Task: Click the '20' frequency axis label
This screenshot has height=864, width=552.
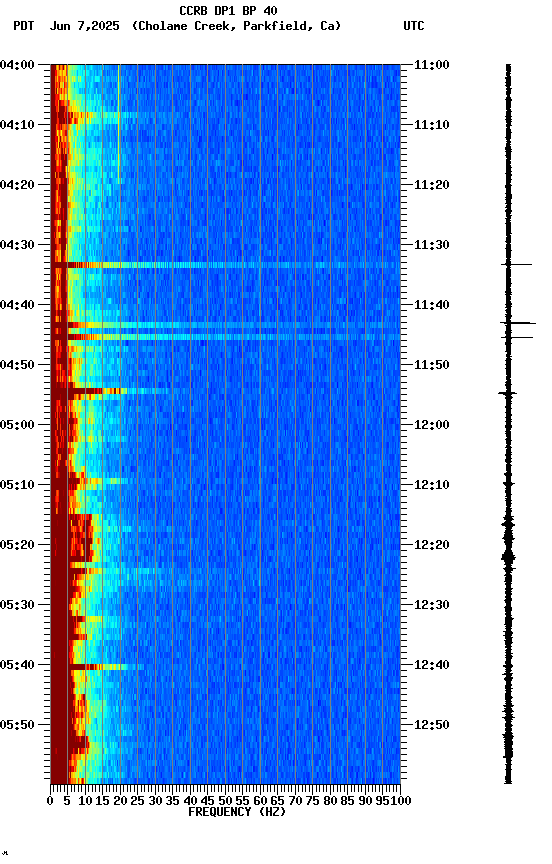Action: click(x=120, y=801)
